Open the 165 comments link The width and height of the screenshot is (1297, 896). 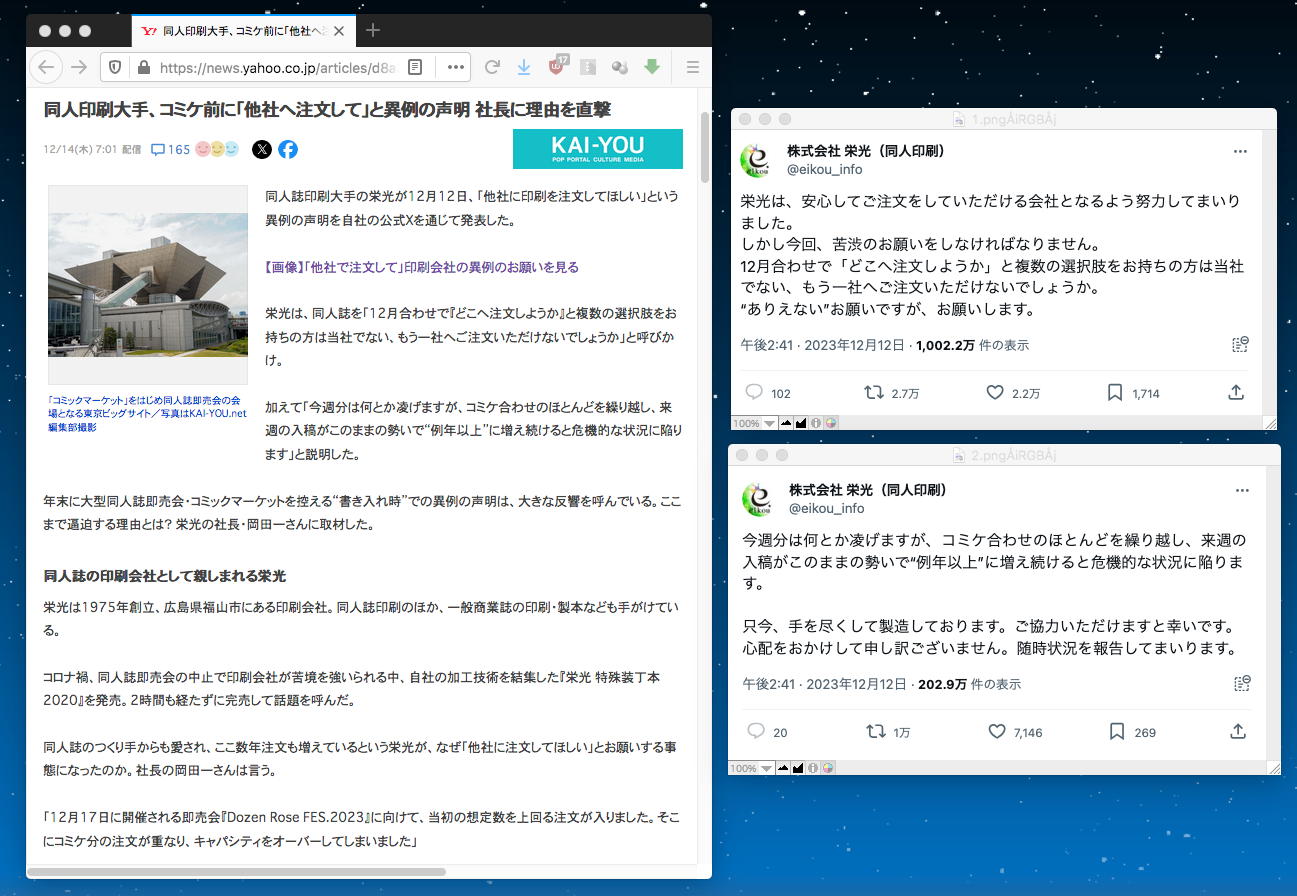tap(170, 150)
